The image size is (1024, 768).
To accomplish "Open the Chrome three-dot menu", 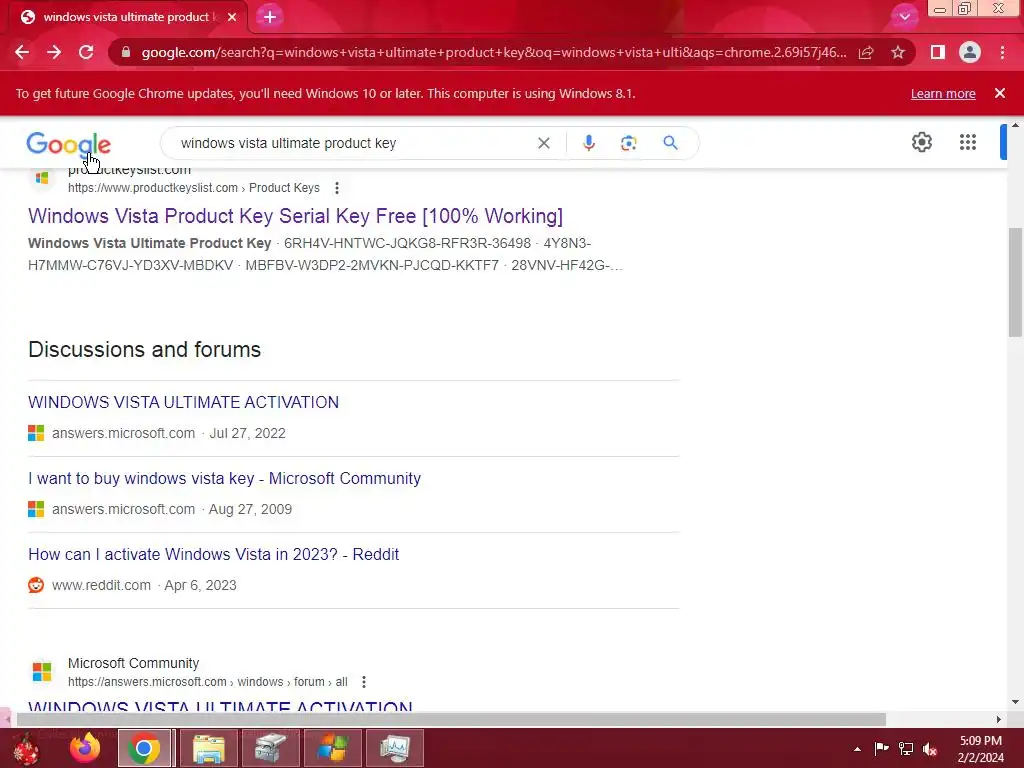I will pyautogui.click(x=1002, y=52).
